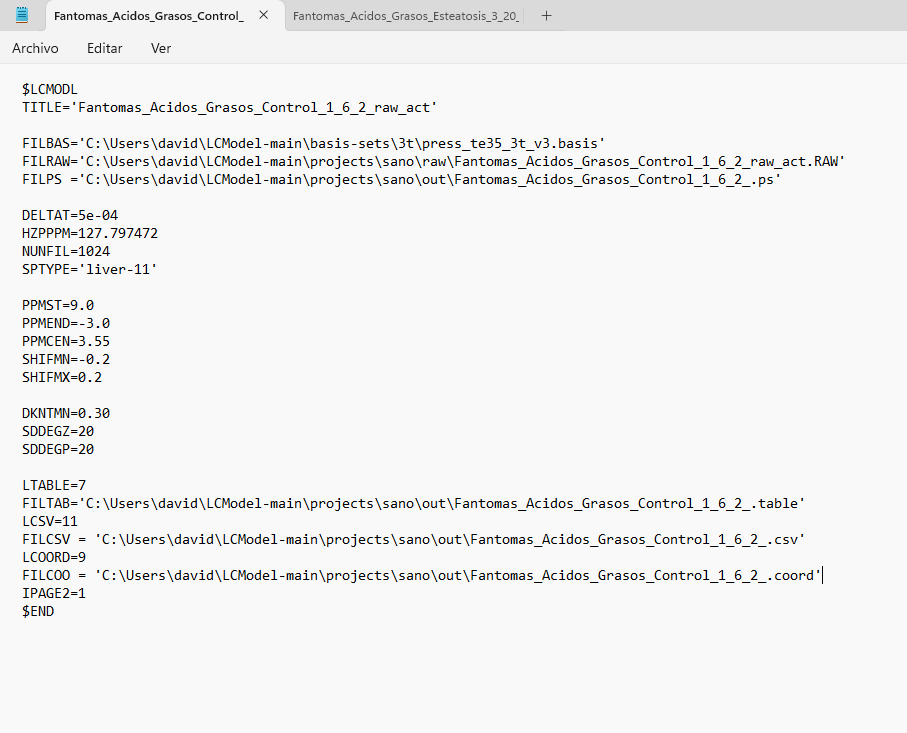
Task: Place cursor on SPTYPE='liver-11' line
Action: pos(90,269)
